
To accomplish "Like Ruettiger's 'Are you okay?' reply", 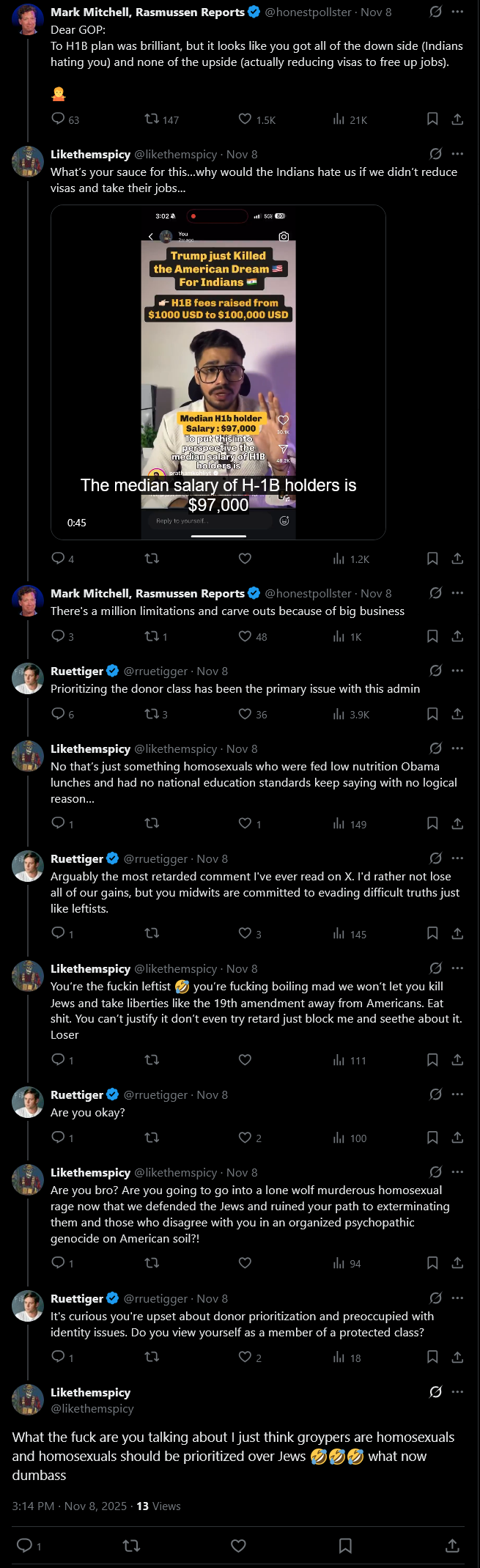I will 250,1138.
